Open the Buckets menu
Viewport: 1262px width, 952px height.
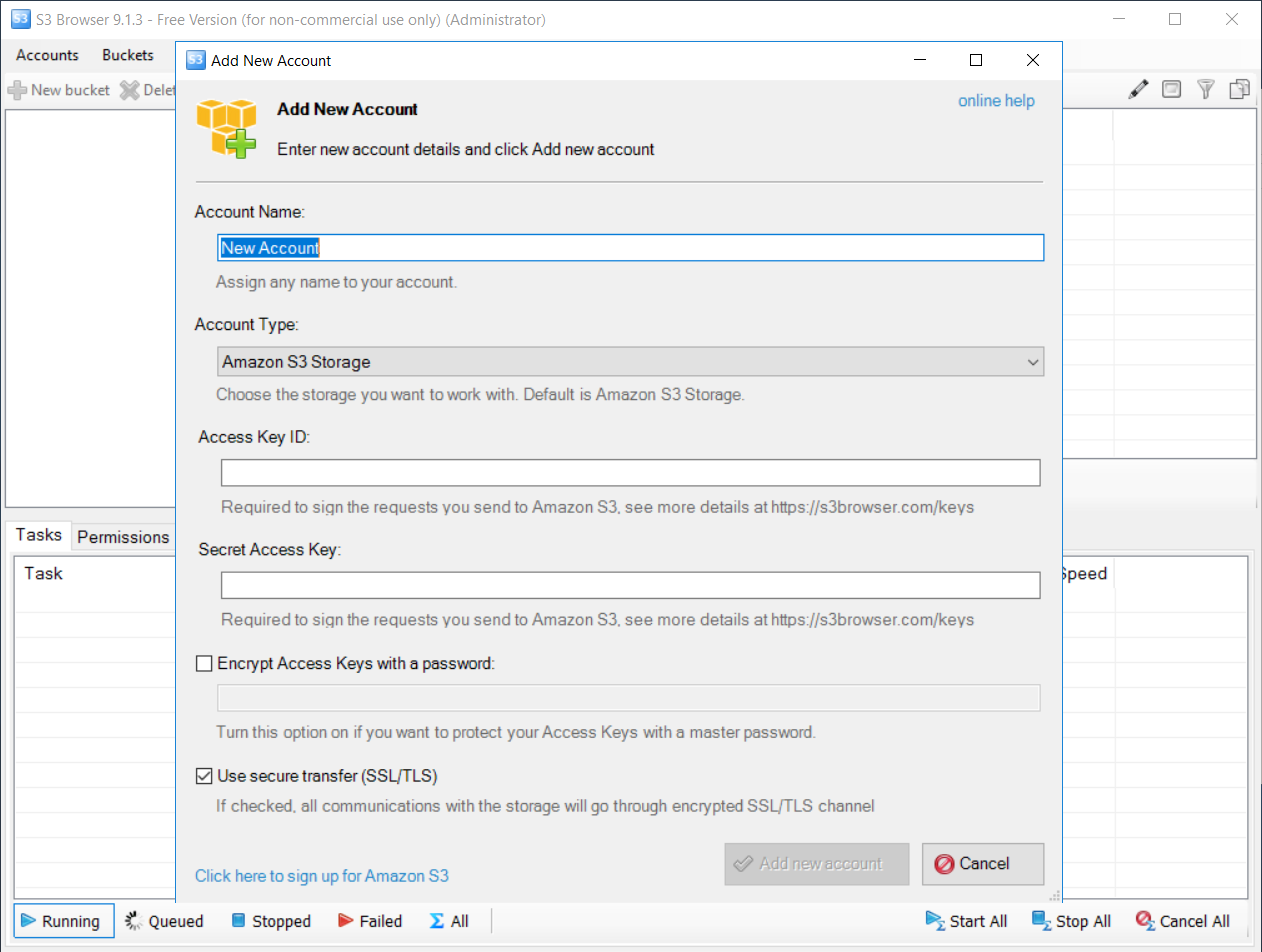pos(128,55)
